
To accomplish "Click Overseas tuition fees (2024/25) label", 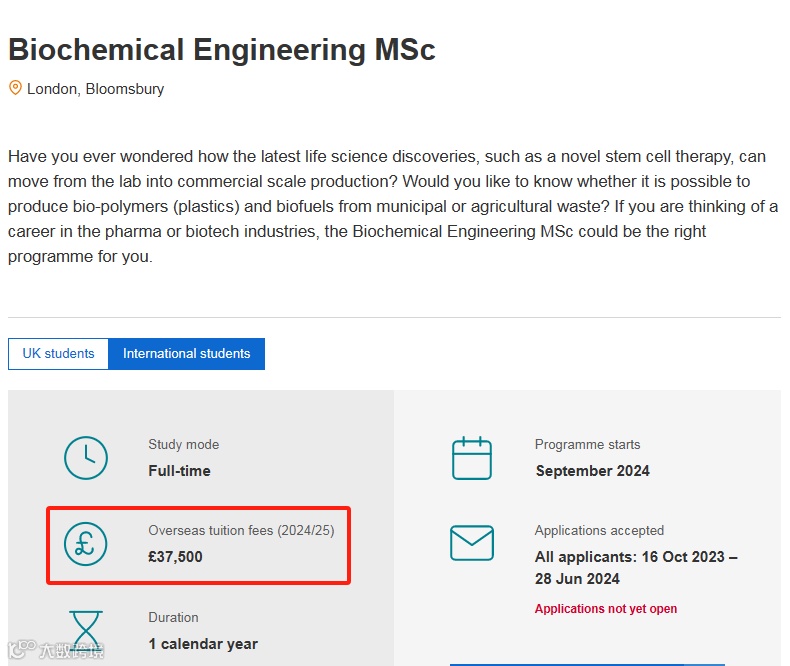I will [x=241, y=530].
